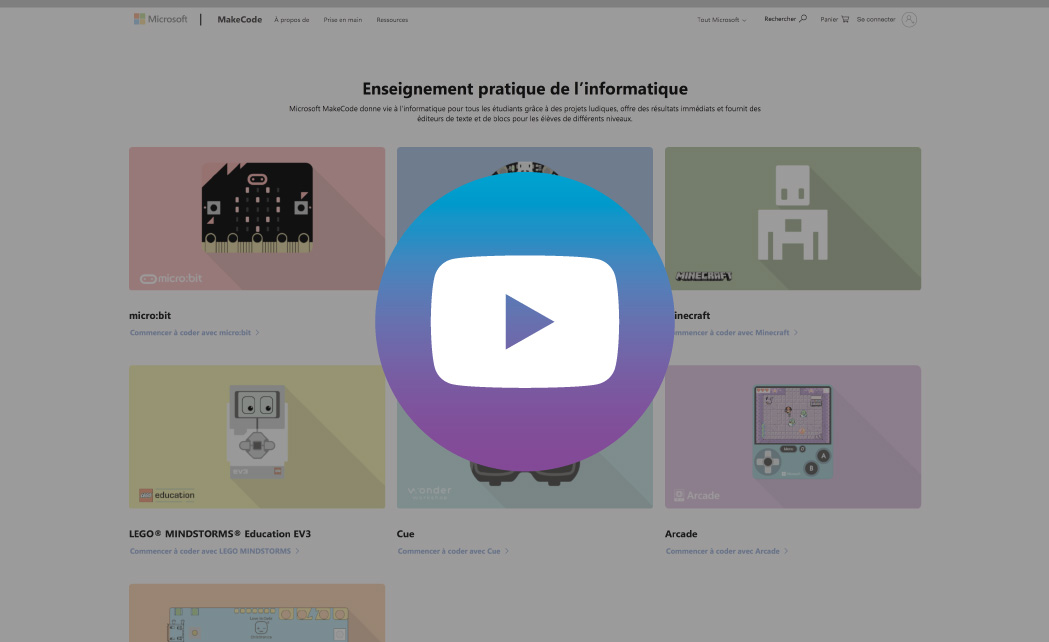Open the Prise en main menu

pos(343,20)
